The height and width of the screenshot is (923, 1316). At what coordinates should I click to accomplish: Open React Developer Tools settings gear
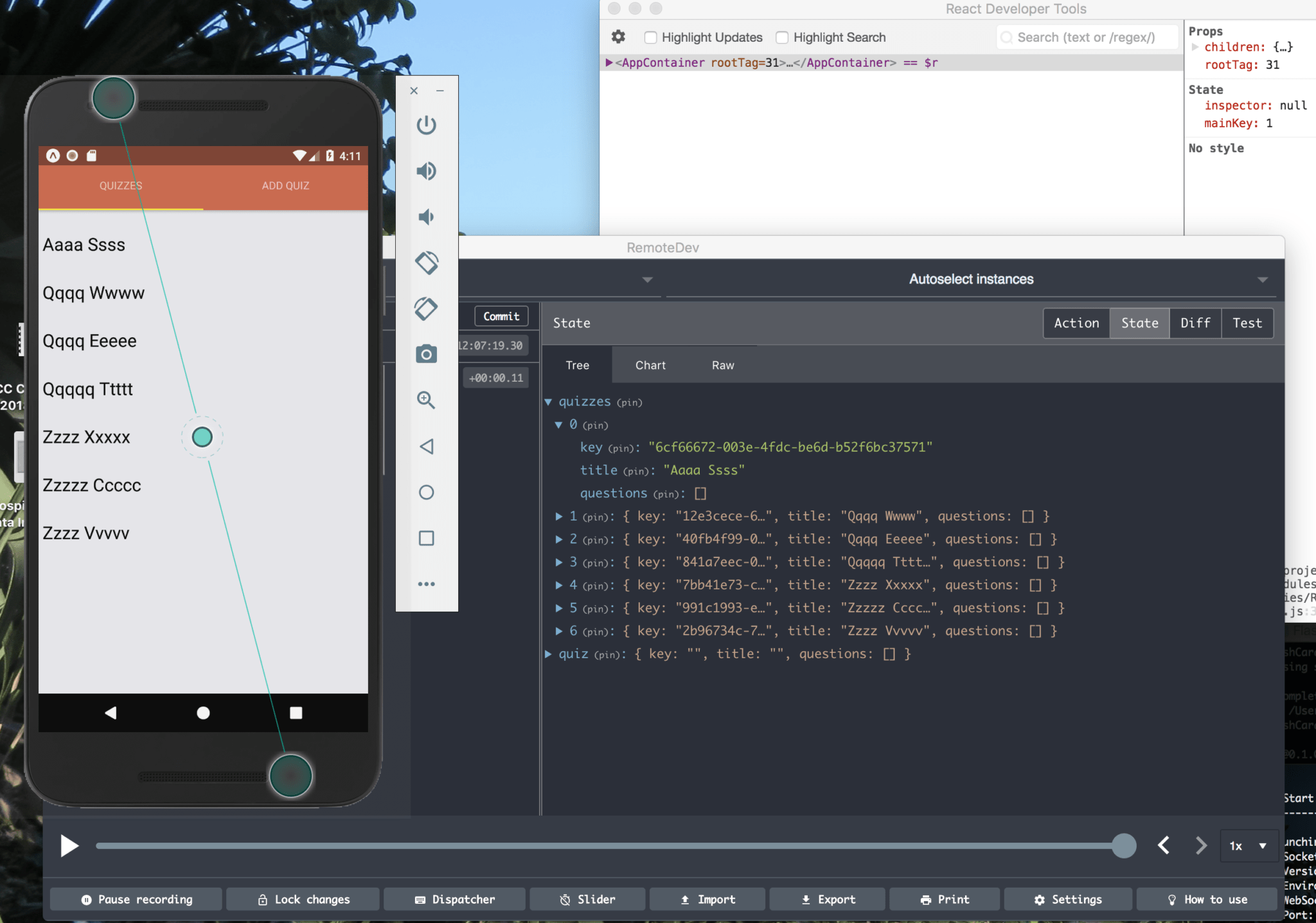pyautogui.click(x=618, y=37)
